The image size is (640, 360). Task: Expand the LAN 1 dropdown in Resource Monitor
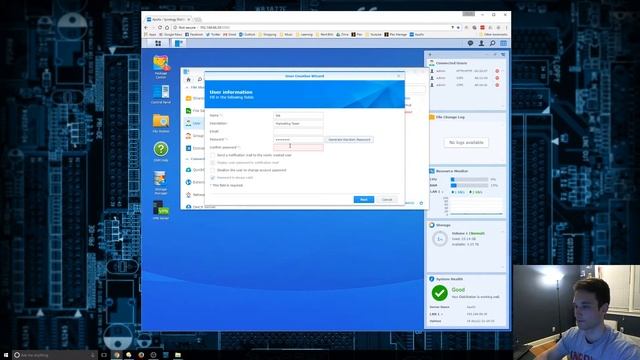coord(443,192)
